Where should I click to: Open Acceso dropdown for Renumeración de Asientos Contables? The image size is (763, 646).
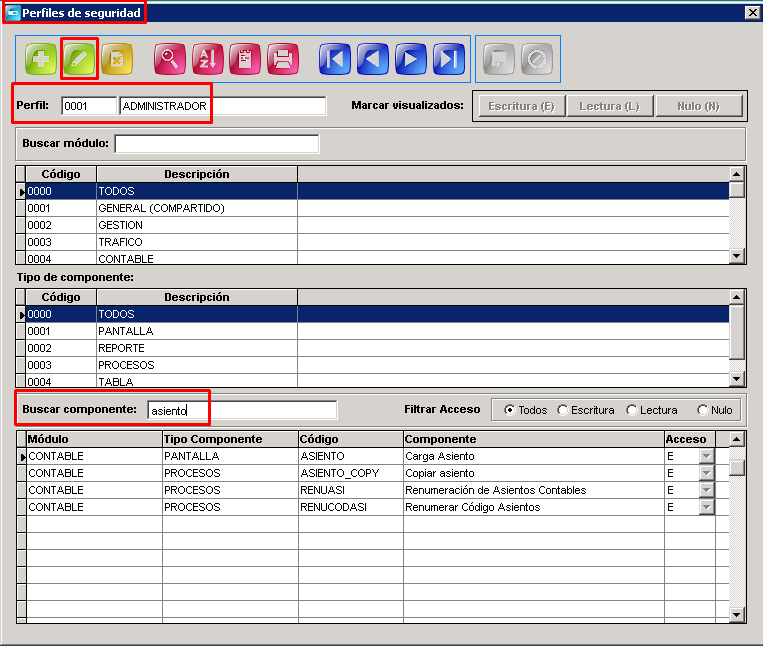(707, 490)
